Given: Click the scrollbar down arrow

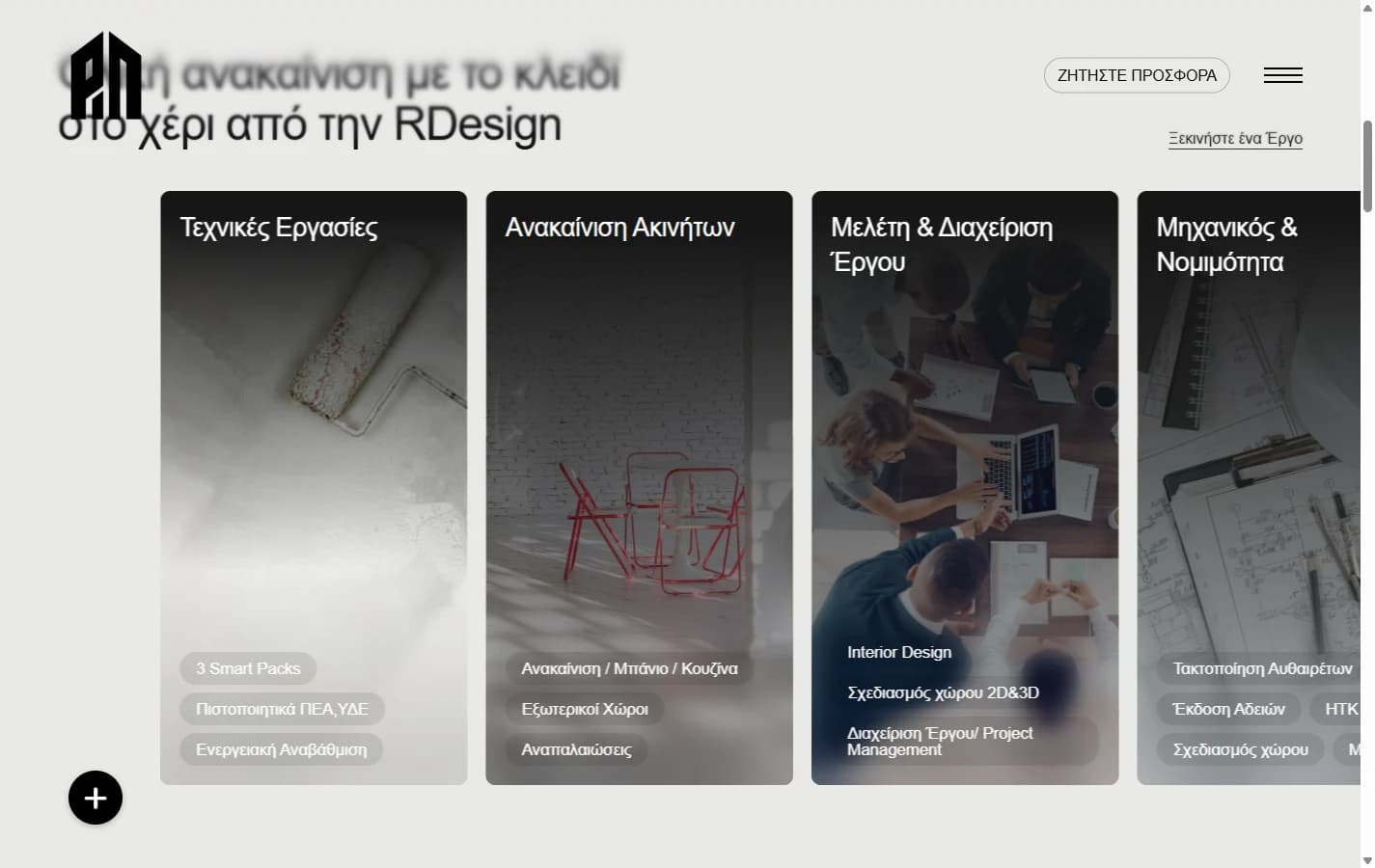Looking at the screenshot, I should (x=1367, y=860).
